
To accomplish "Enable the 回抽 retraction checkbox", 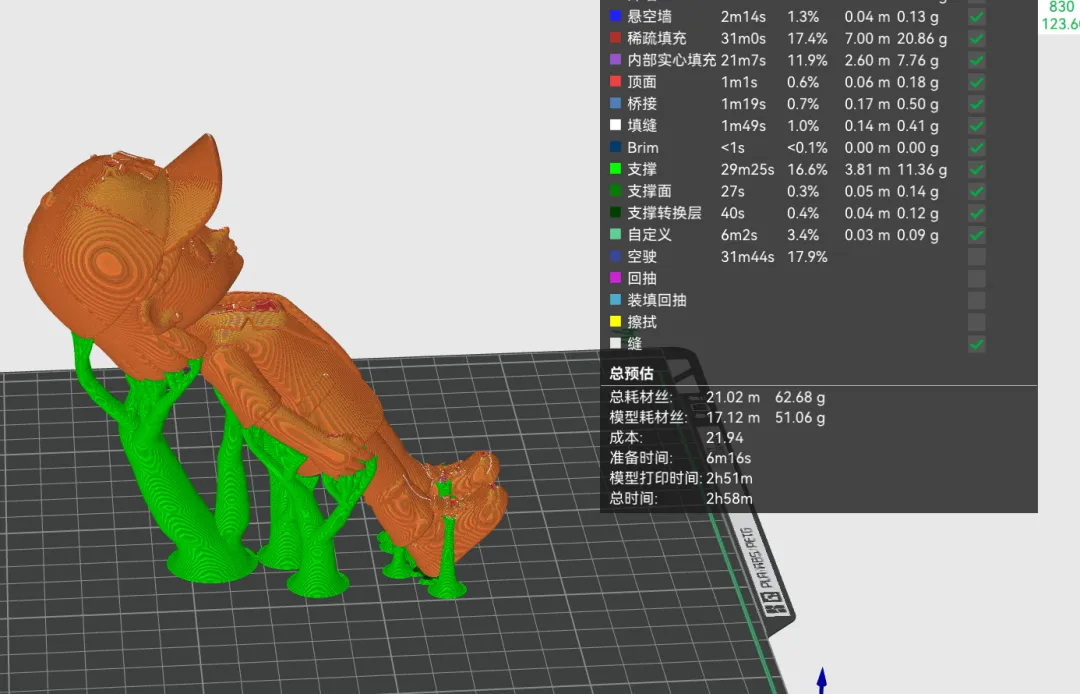I will tap(976, 279).
